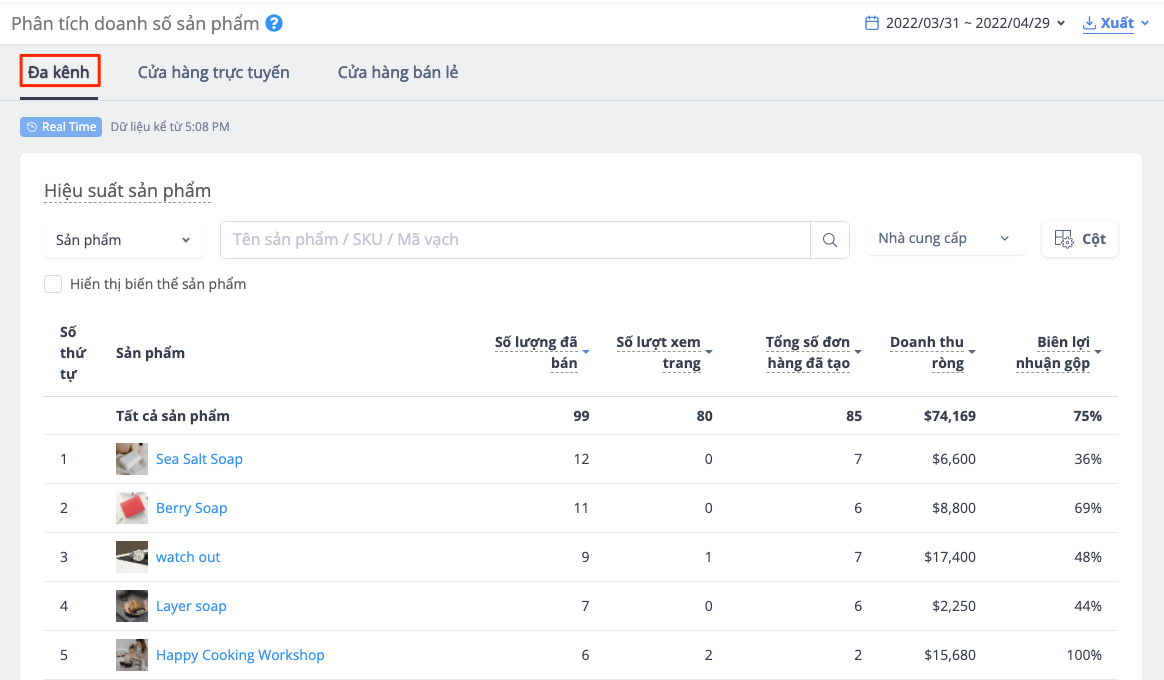Click the product search input field
The image size is (1164, 680).
pyautogui.click(x=500, y=239)
